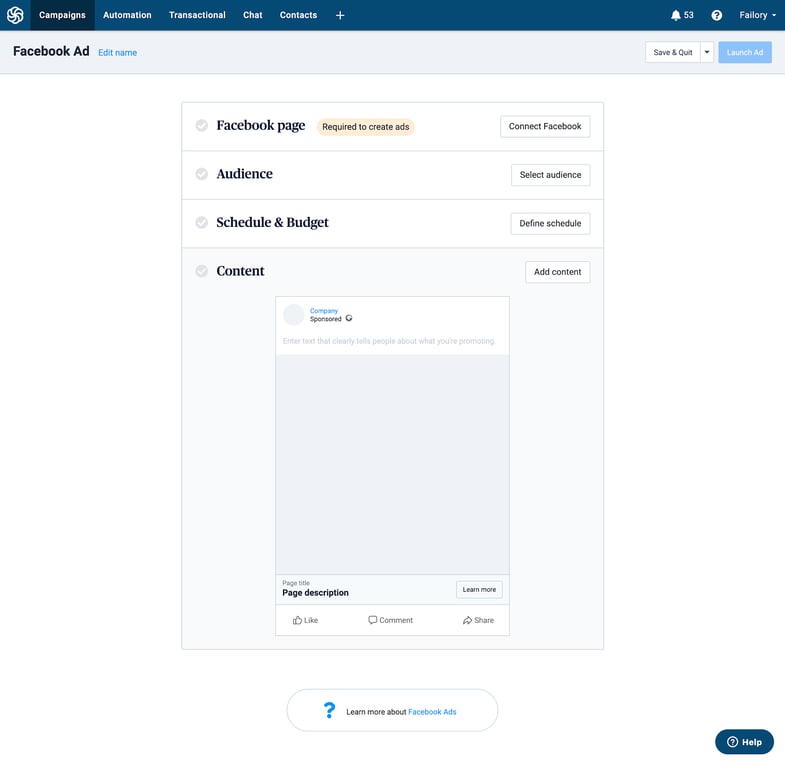Click the Content step check icon
This screenshot has width=785, height=768.
point(202,271)
